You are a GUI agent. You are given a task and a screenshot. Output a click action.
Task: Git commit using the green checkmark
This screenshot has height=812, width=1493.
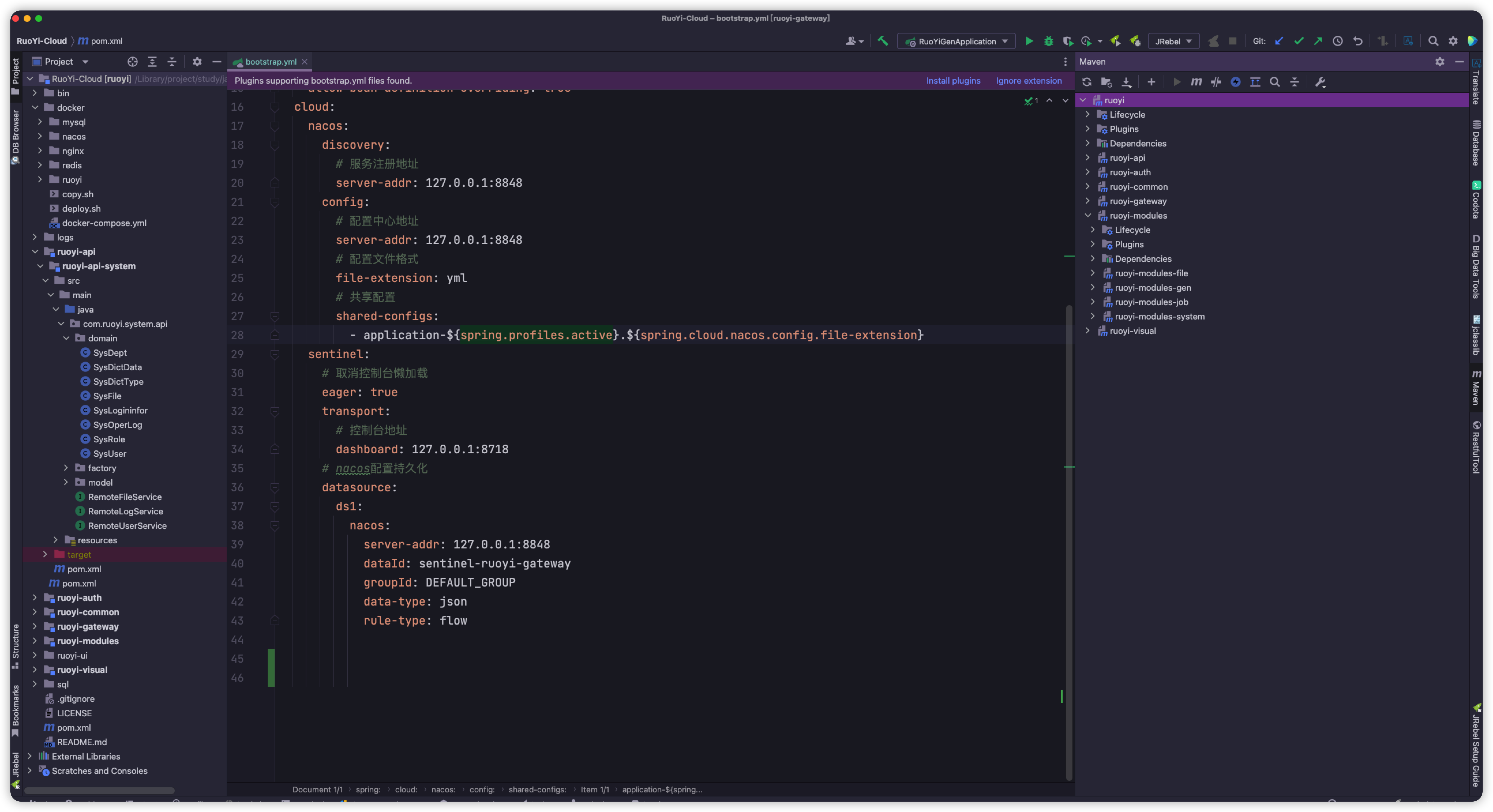(x=1299, y=41)
